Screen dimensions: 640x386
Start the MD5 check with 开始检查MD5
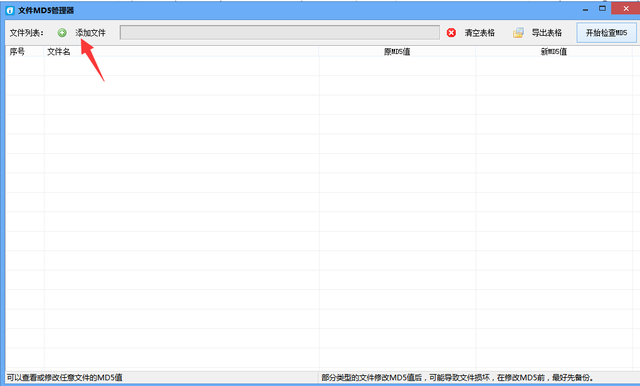(x=606, y=33)
